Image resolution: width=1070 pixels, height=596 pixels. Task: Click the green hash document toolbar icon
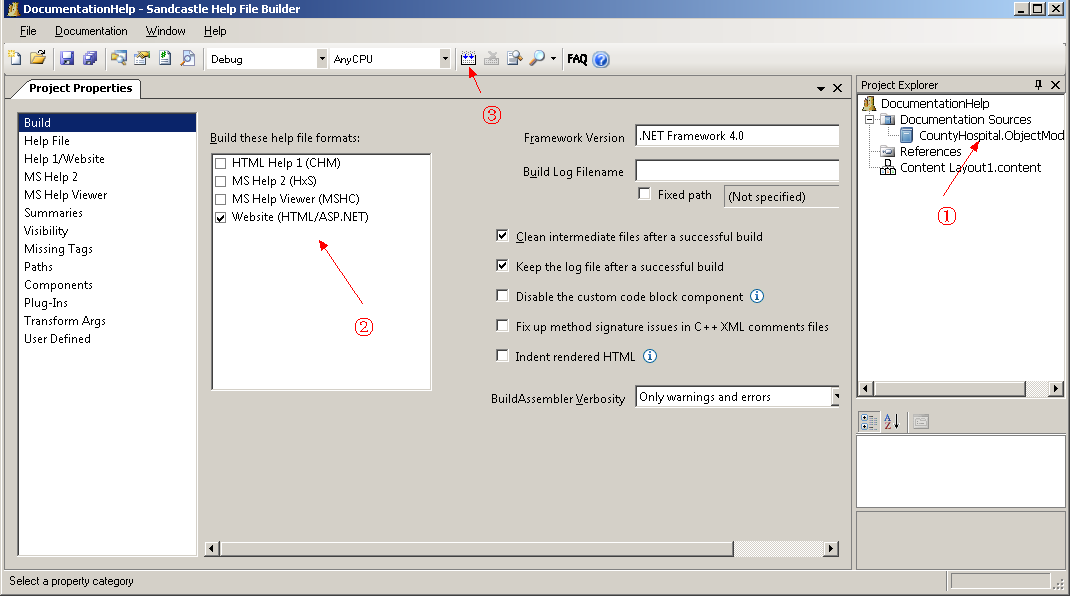pyautogui.click(x=165, y=59)
